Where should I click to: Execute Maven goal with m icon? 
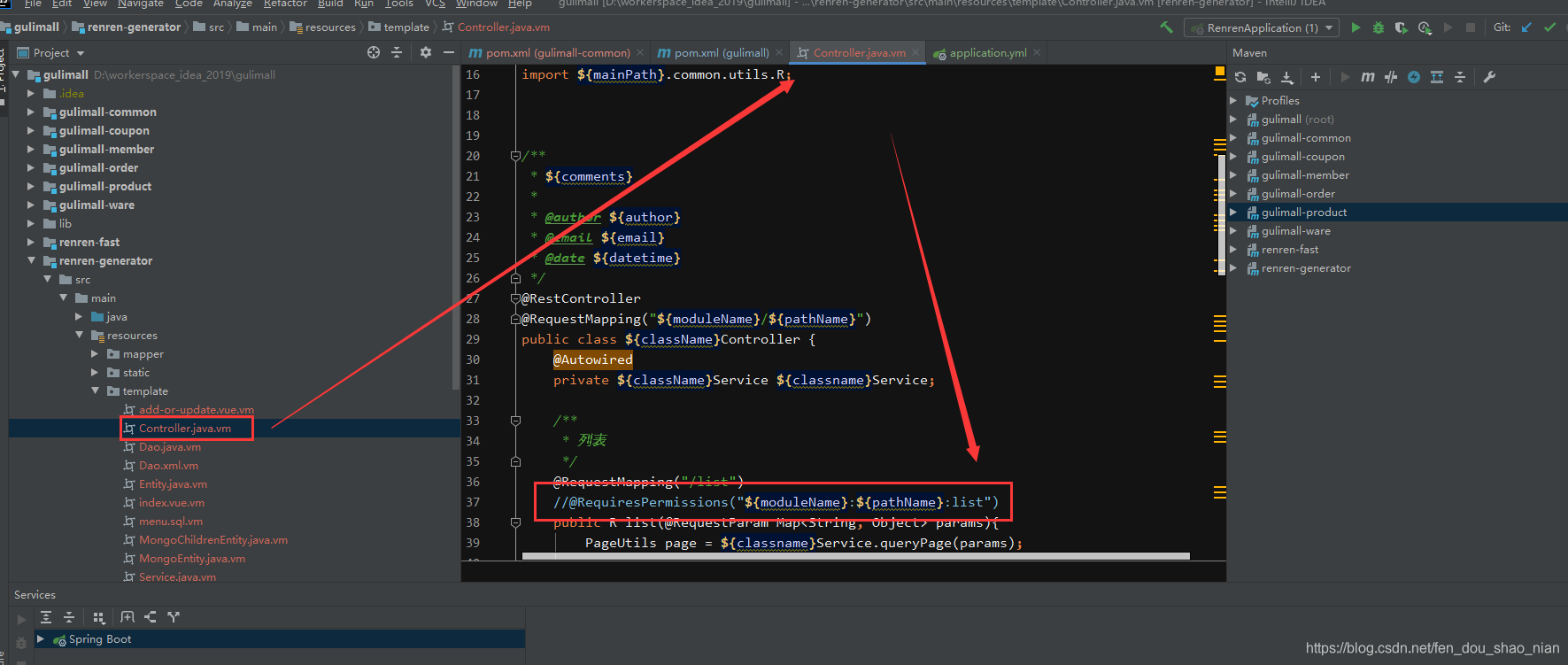click(x=1368, y=77)
